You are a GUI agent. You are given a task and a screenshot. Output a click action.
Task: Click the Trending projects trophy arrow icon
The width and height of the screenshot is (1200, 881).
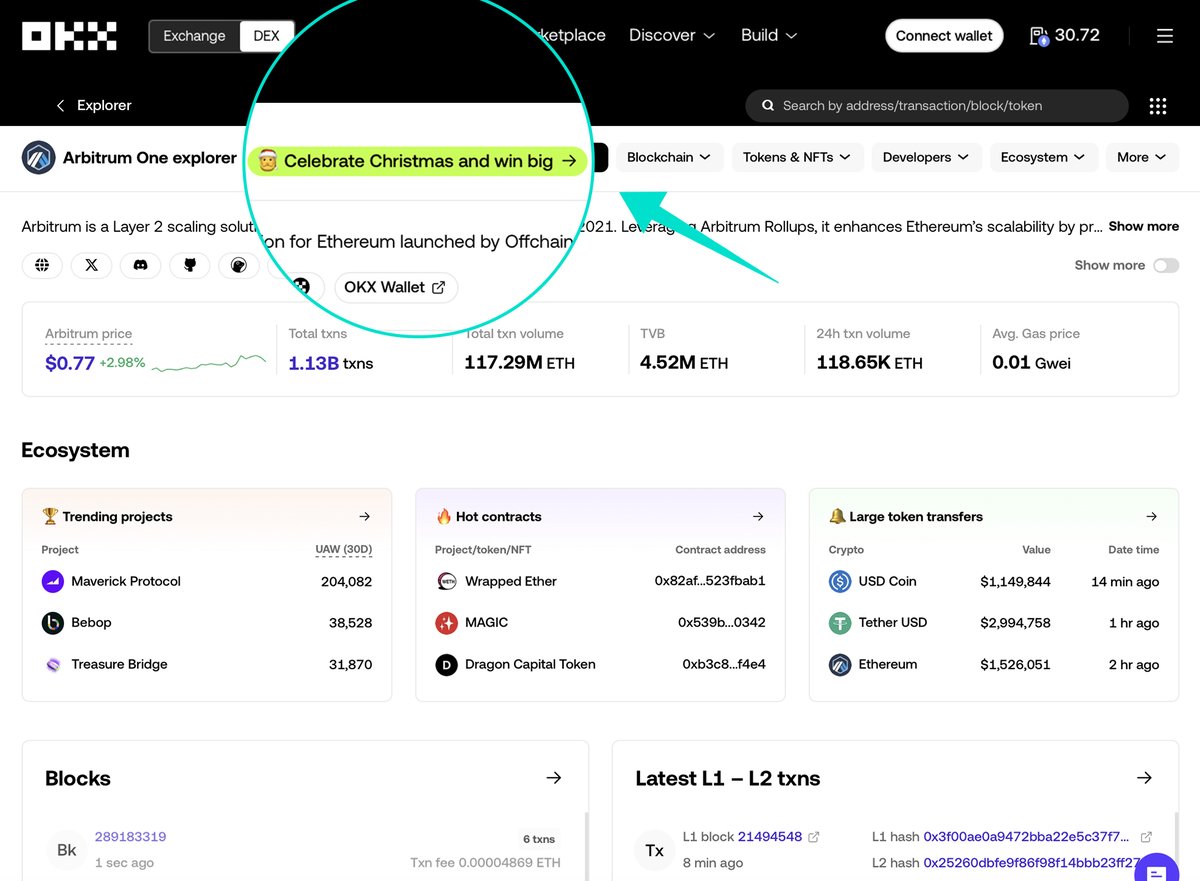364,516
